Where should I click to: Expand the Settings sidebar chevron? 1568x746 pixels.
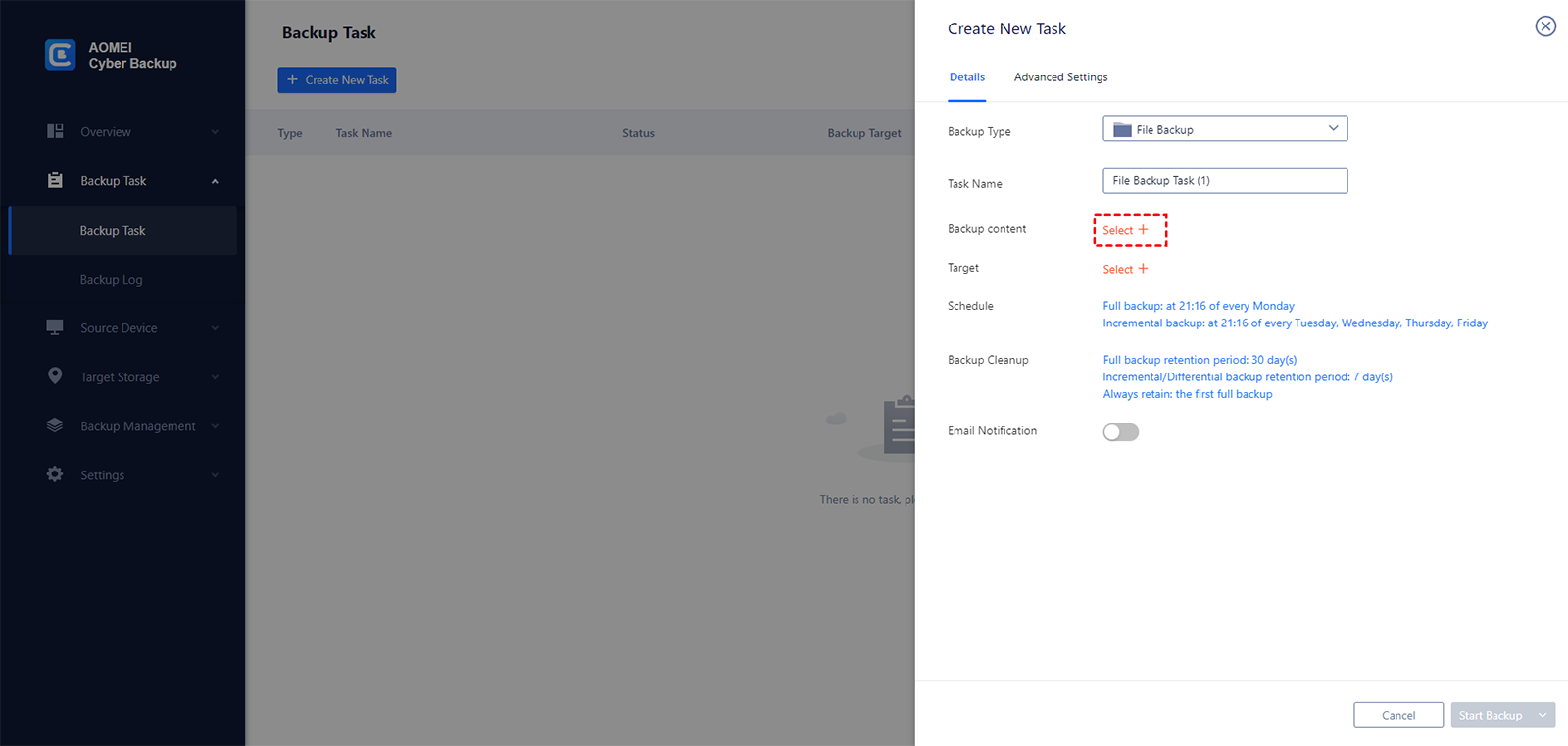(x=215, y=475)
